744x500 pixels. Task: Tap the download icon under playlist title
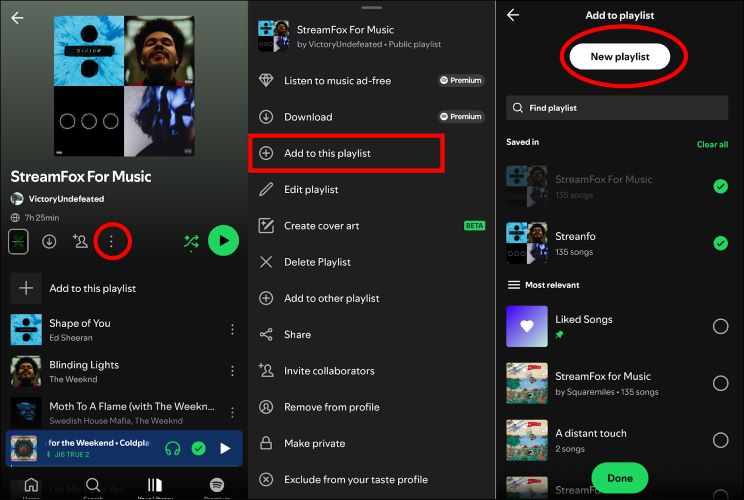49,241
